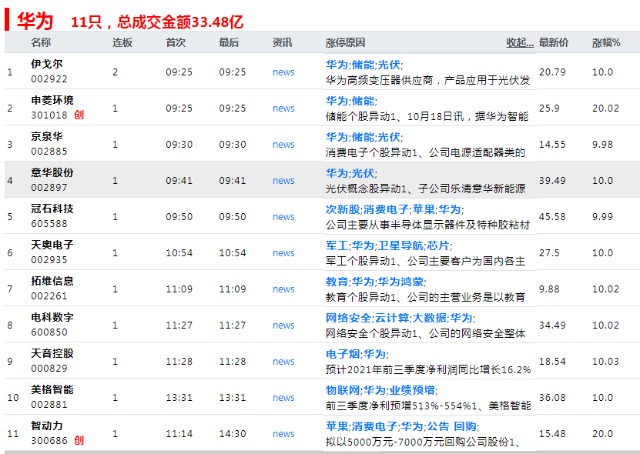Click the 储能 tag in 伊戈尔 row
This screenshot has width=640, height=454.
coord(362,65)
